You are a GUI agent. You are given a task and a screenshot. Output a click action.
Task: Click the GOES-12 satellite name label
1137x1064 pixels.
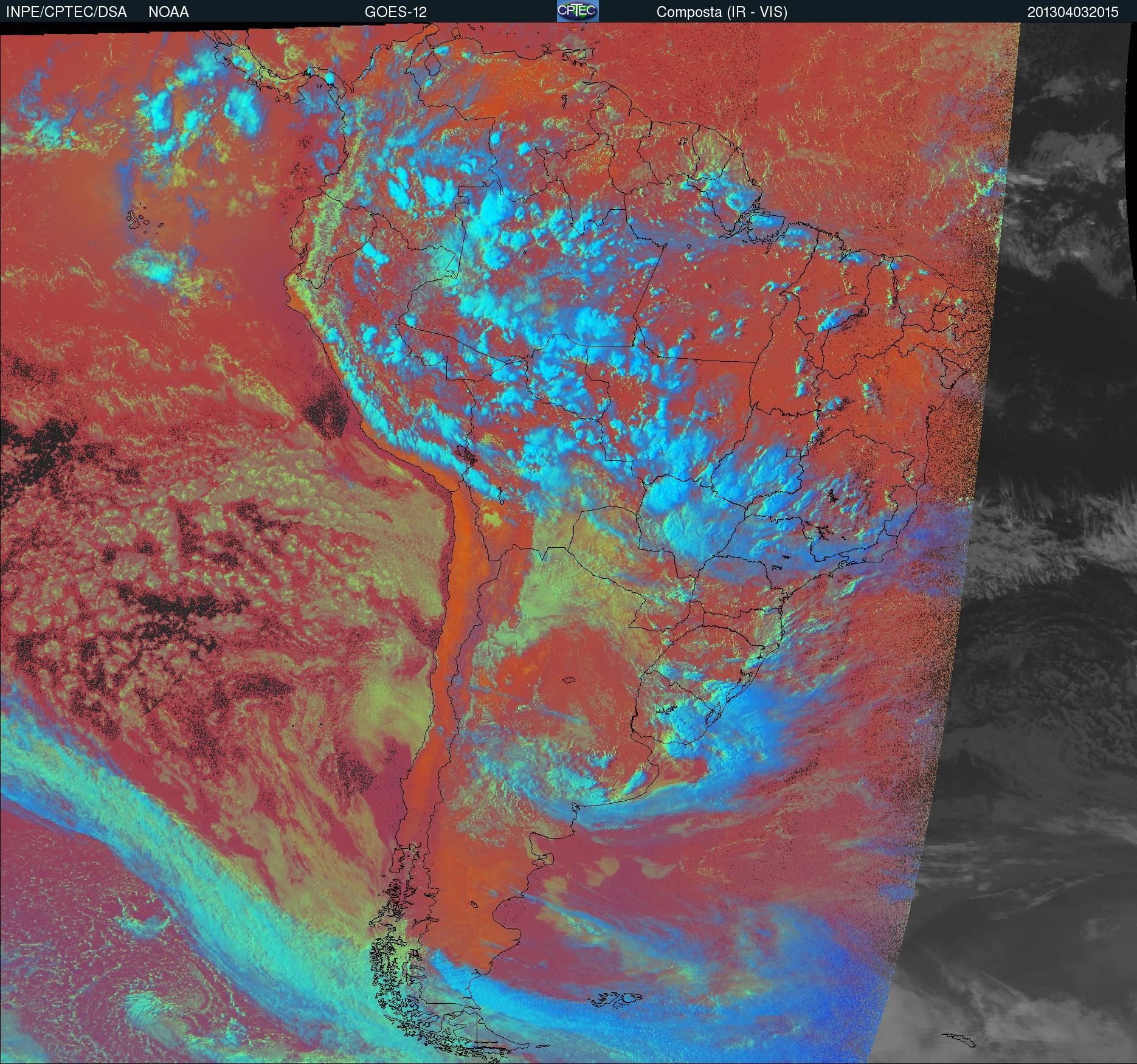tap(395, 12)
